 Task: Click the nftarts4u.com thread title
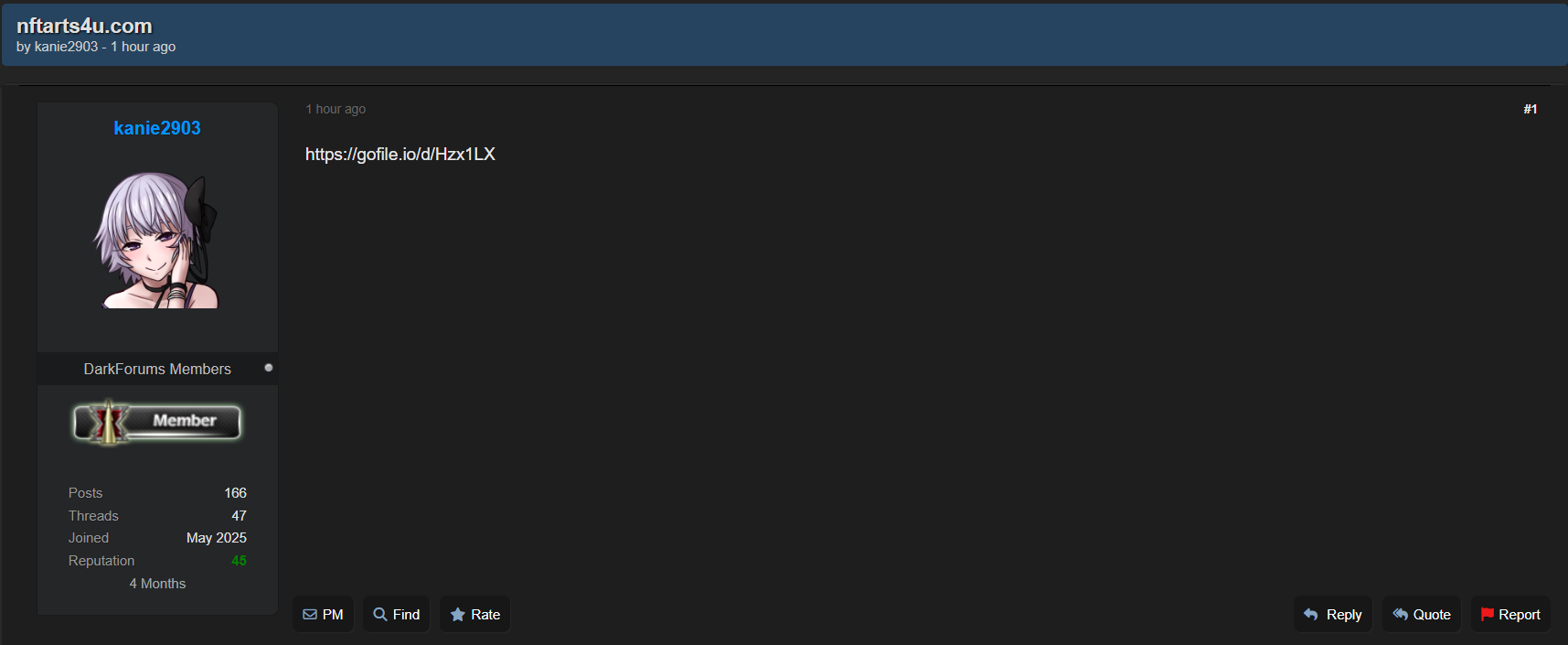84,26
